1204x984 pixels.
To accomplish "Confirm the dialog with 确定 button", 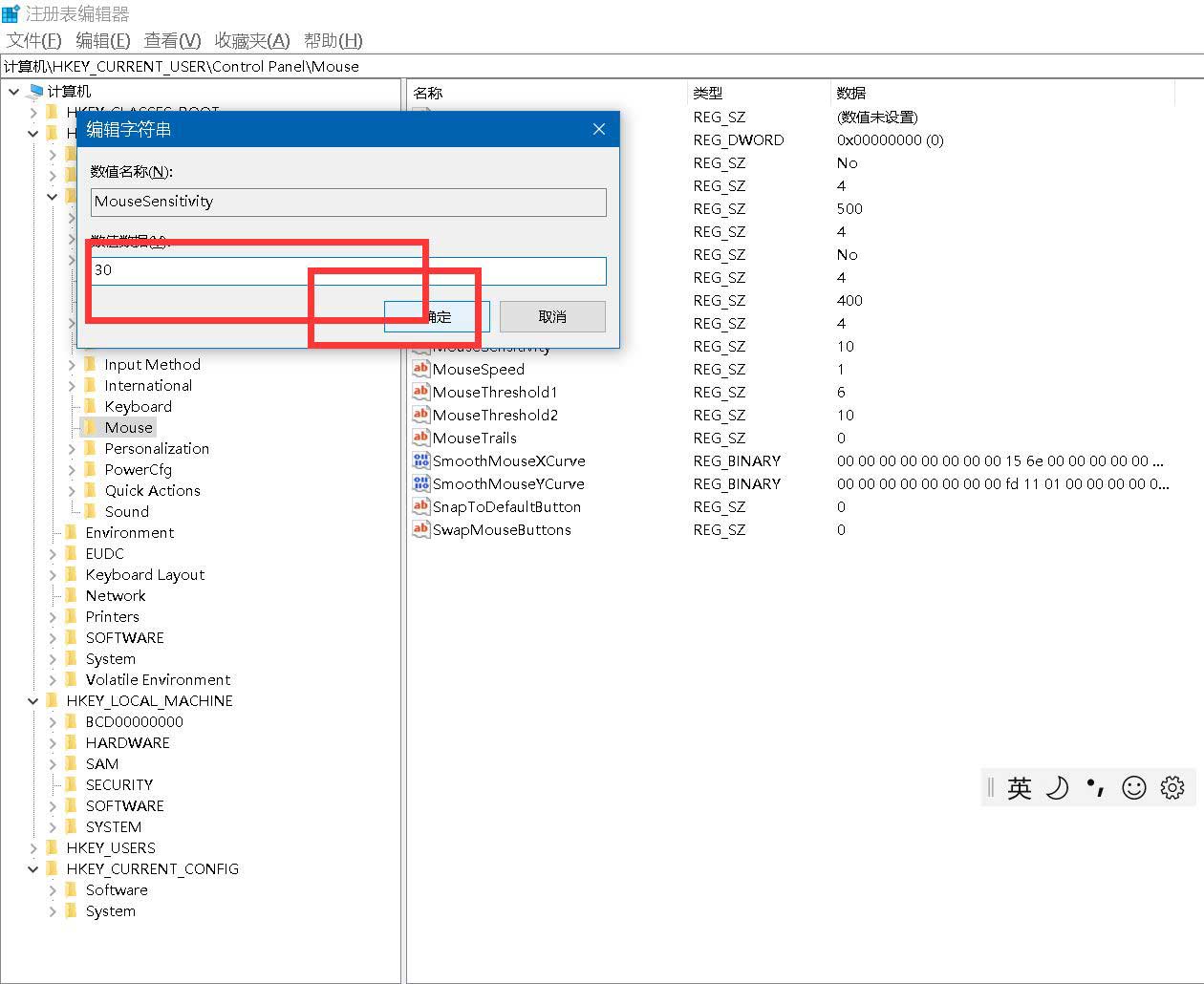I will coord(437,317).
